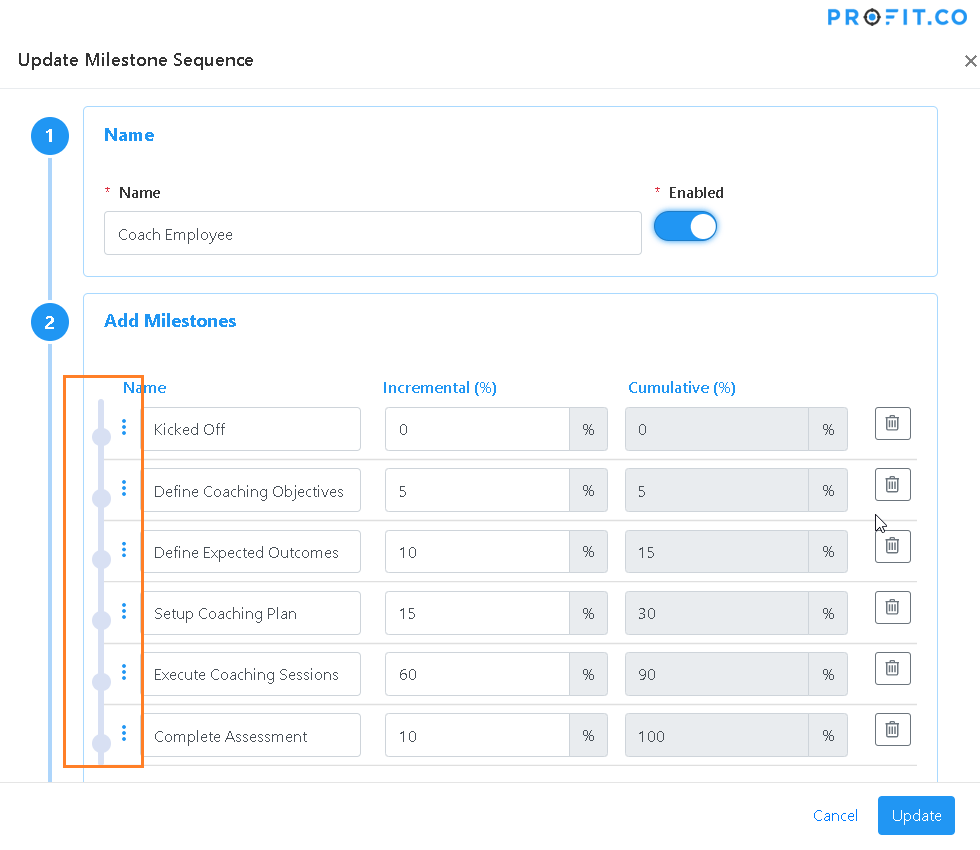Viewport: 980px width, 850px height.
Task: Click the Kicked Off incremental percentage field
Action: coord(477,429)
